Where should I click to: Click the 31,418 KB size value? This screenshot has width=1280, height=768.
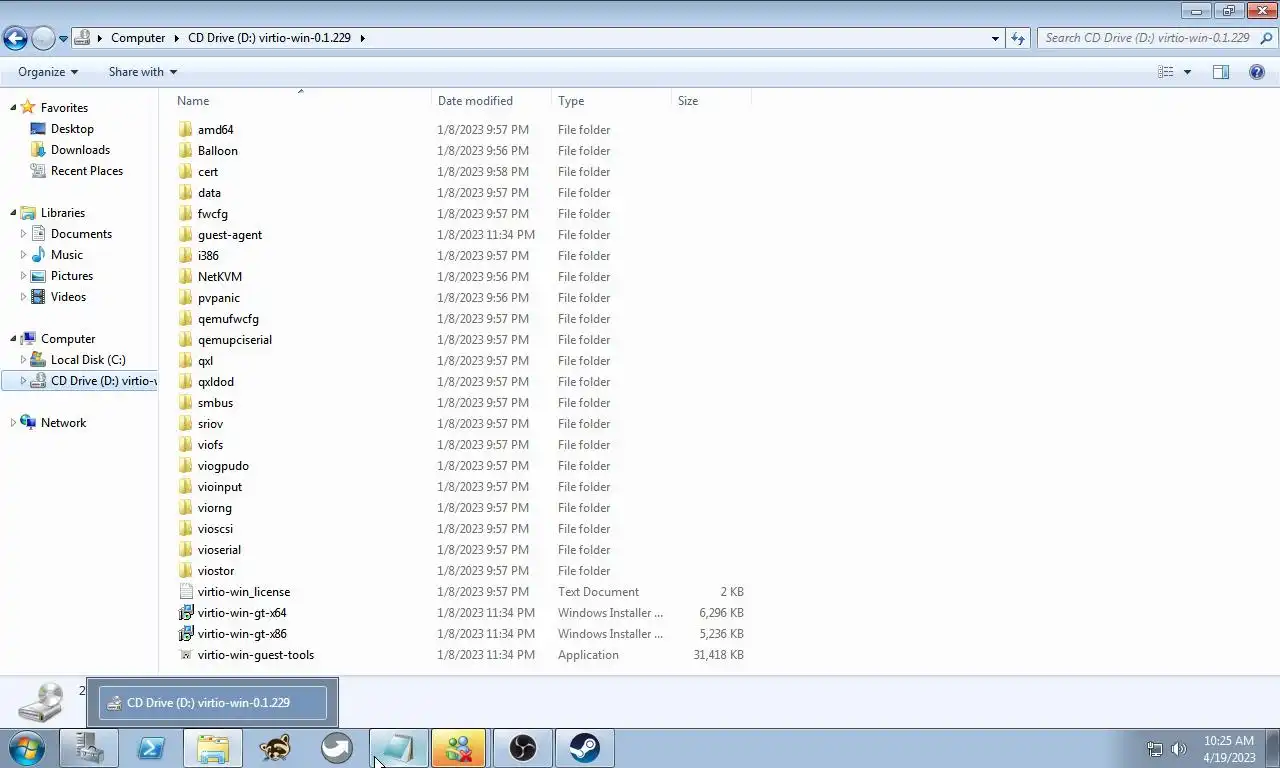point(718,655)
